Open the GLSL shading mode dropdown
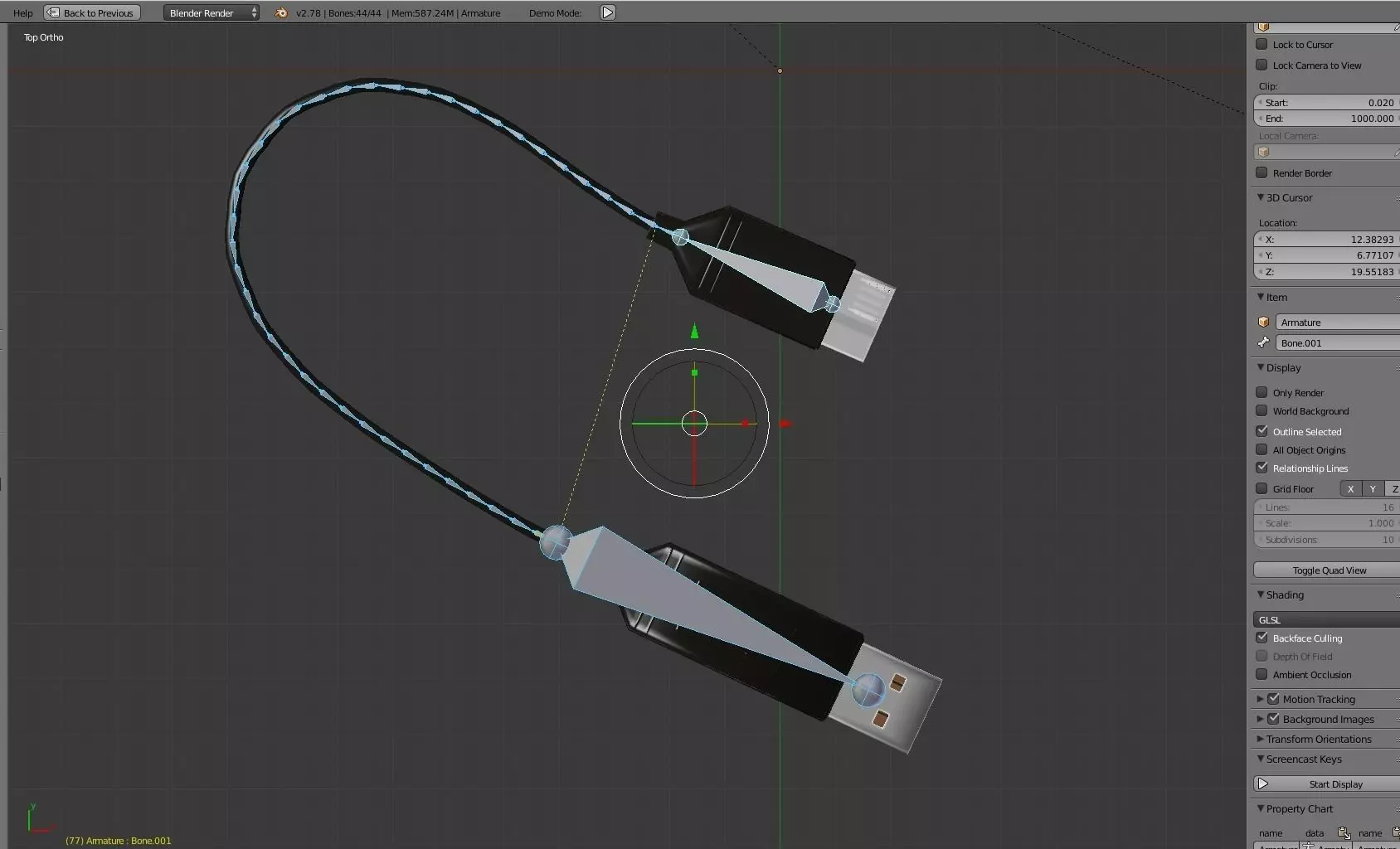1400x849 pixels. pos(1326,619)
